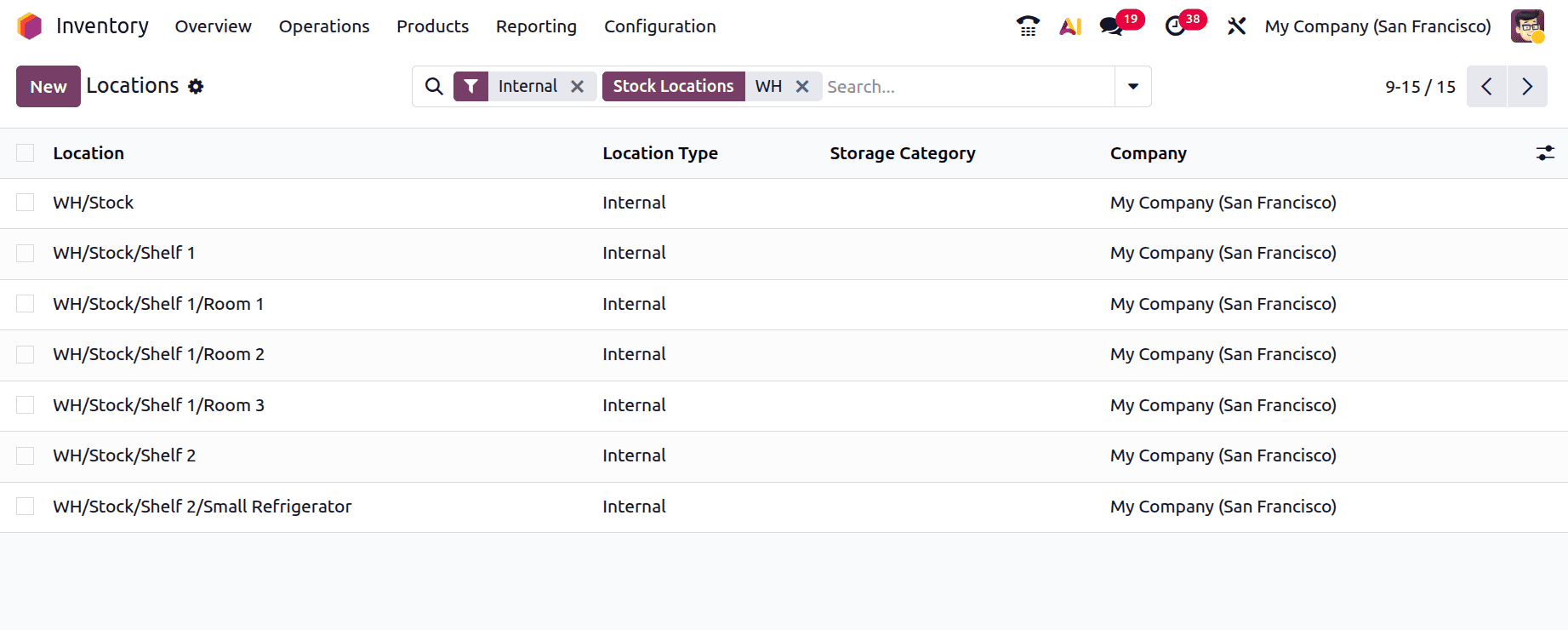This screenshot has width=1568, height=630.
Task: Open the Reporting menu
Action: point(536,26)
